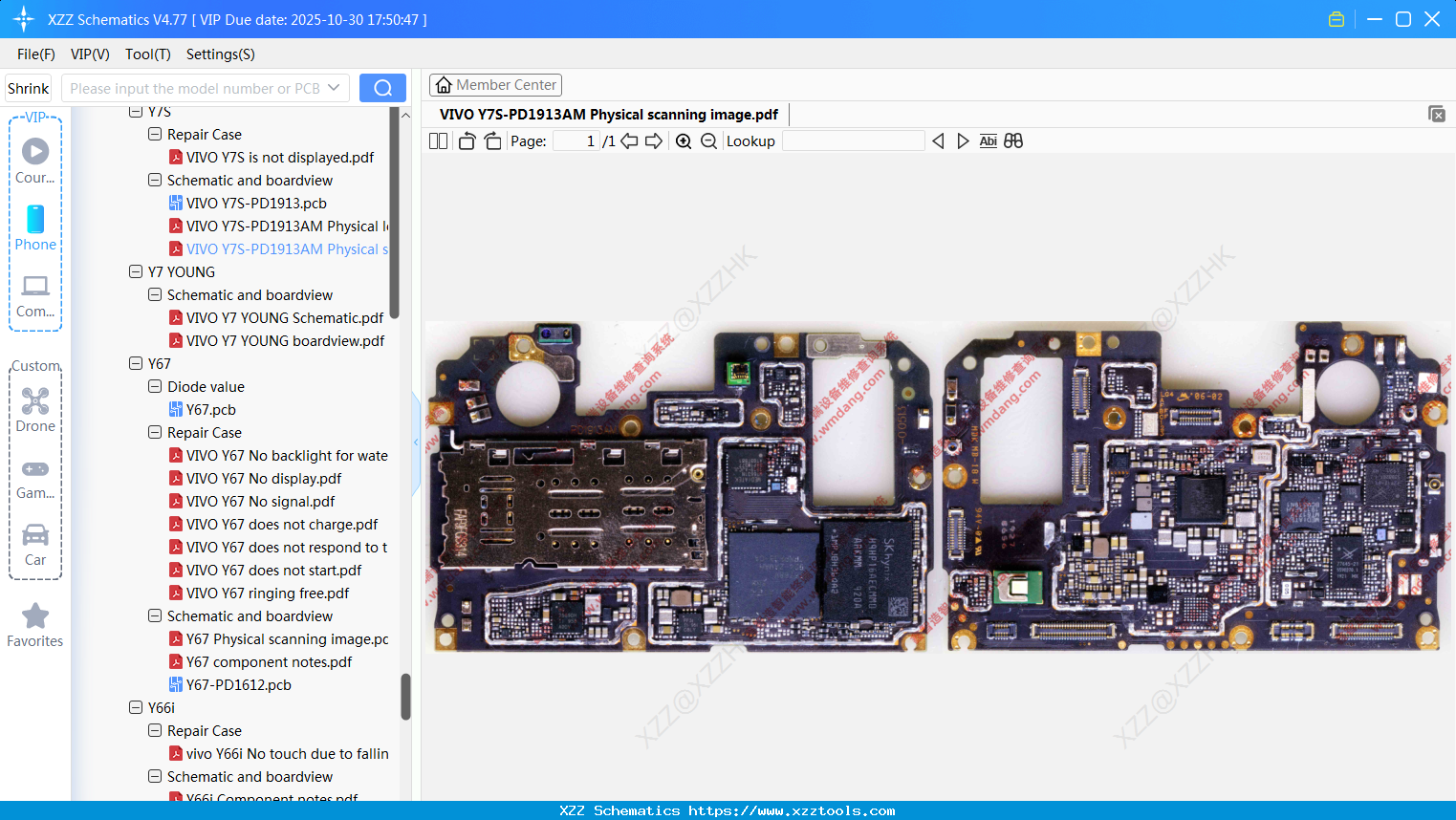The width and height of the screenshot is (1456, 820).
Task: Collapse the Y7 YOUNG tree node
Action: [136, 271]
